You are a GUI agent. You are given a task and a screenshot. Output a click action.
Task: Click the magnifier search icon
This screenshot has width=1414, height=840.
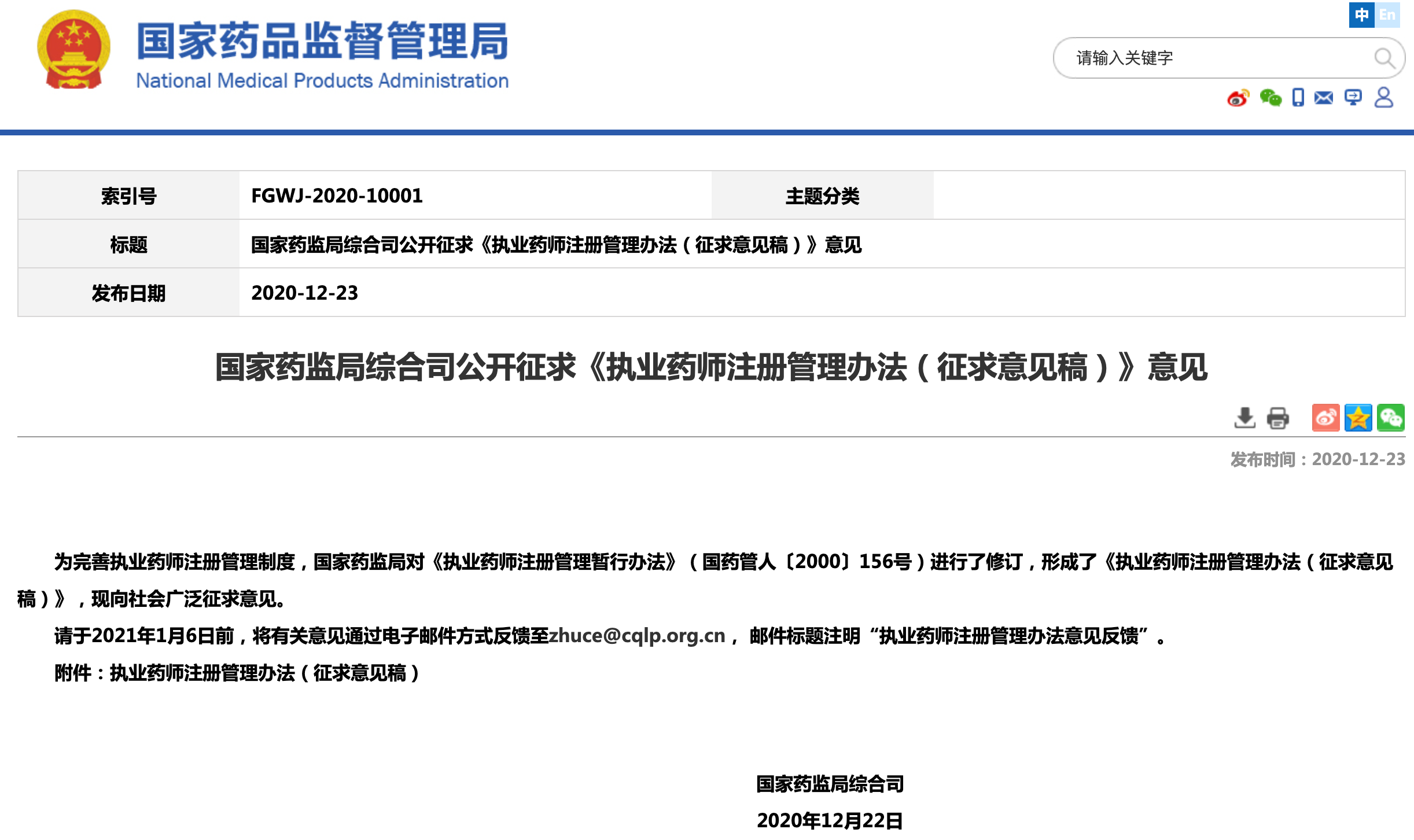tap(1384, 58)
